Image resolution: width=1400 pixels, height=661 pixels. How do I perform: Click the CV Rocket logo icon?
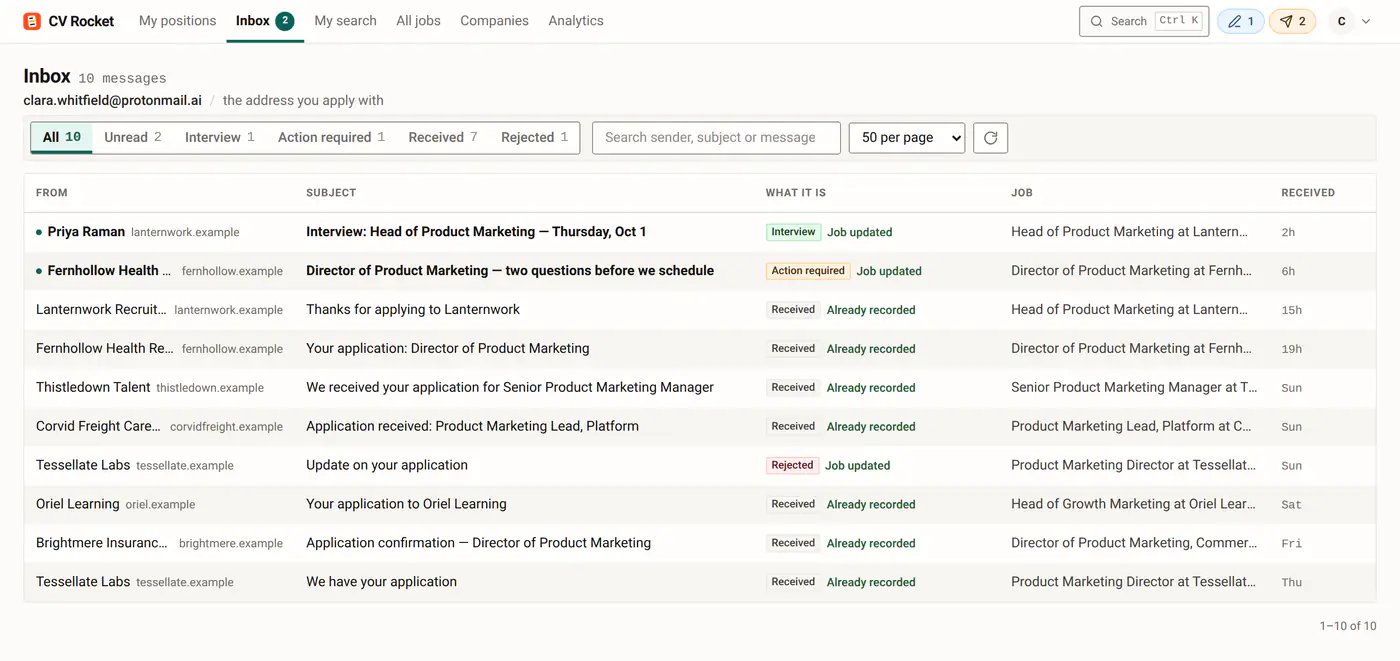[32, 21]
